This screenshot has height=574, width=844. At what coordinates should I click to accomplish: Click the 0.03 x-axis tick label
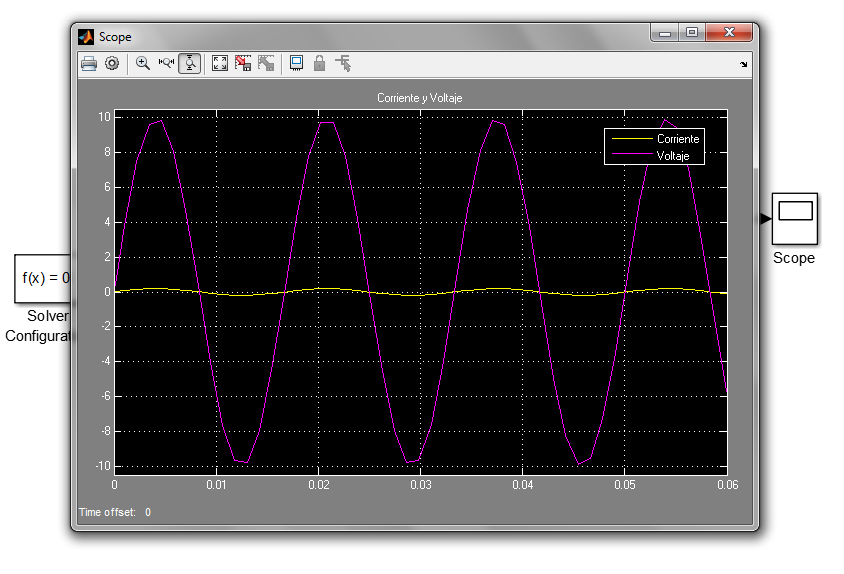tap(421, 485)
